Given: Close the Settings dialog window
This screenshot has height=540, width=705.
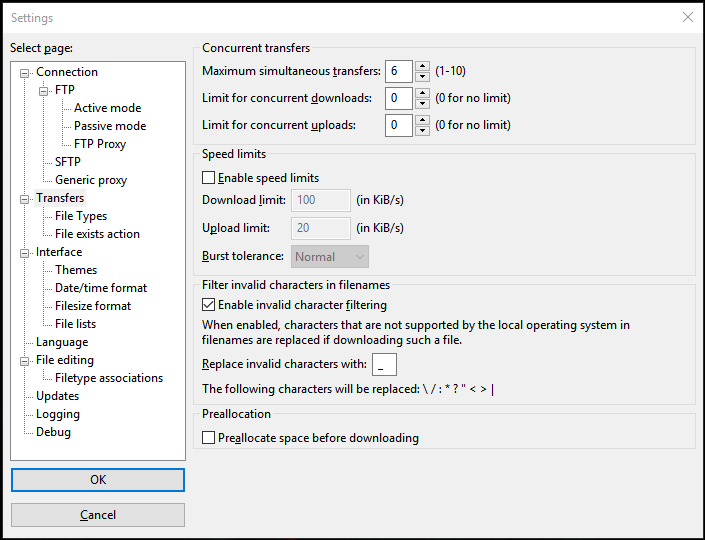Looking at the screenshot, I should click(687, 17).
